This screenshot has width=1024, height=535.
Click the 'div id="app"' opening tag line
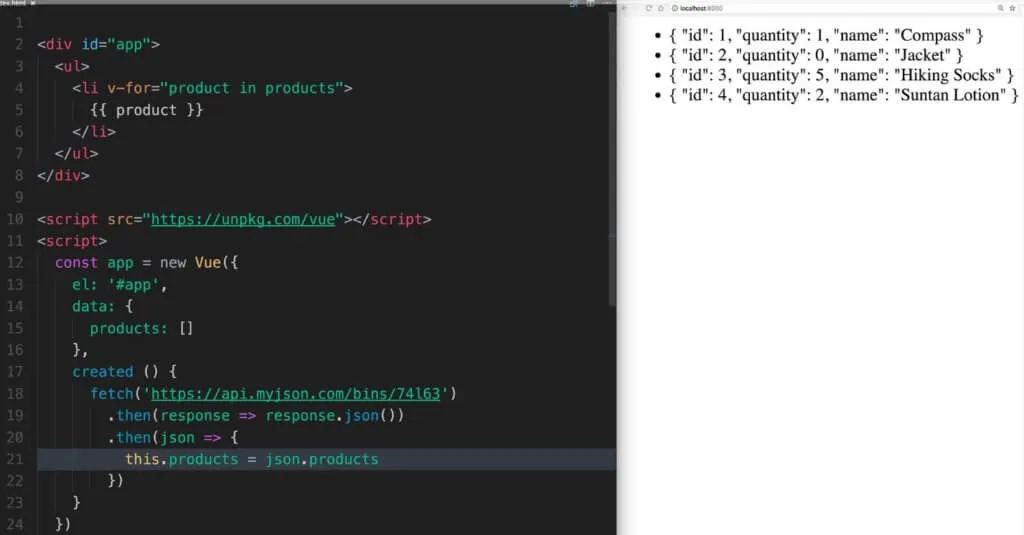point(99,44)
